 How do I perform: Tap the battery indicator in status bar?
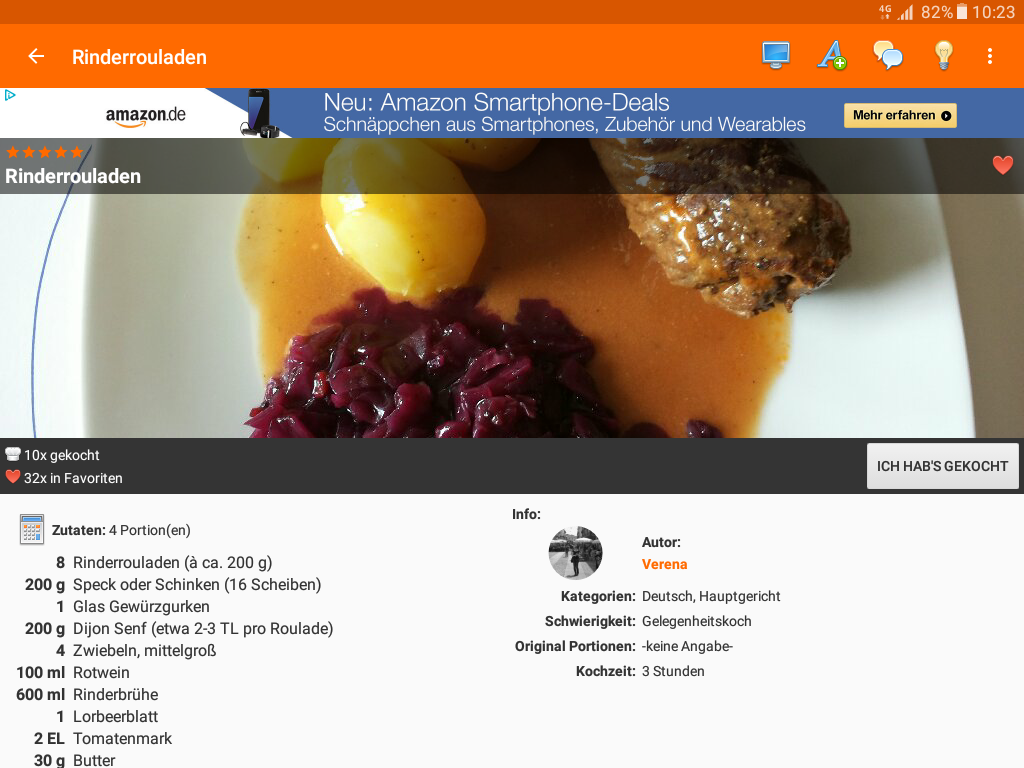[962, 12]
